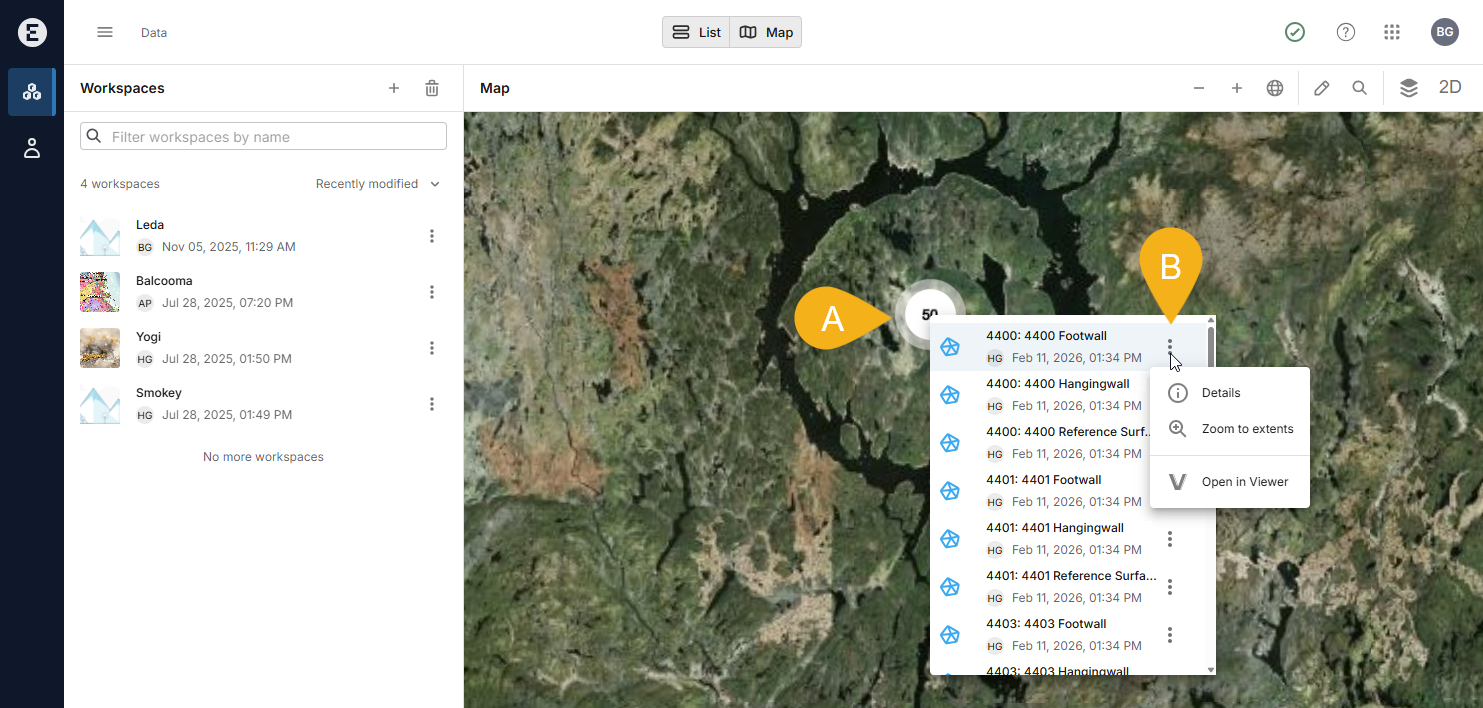
Task: Select Details in the context menu
Action: click(x=1220, y=393)
